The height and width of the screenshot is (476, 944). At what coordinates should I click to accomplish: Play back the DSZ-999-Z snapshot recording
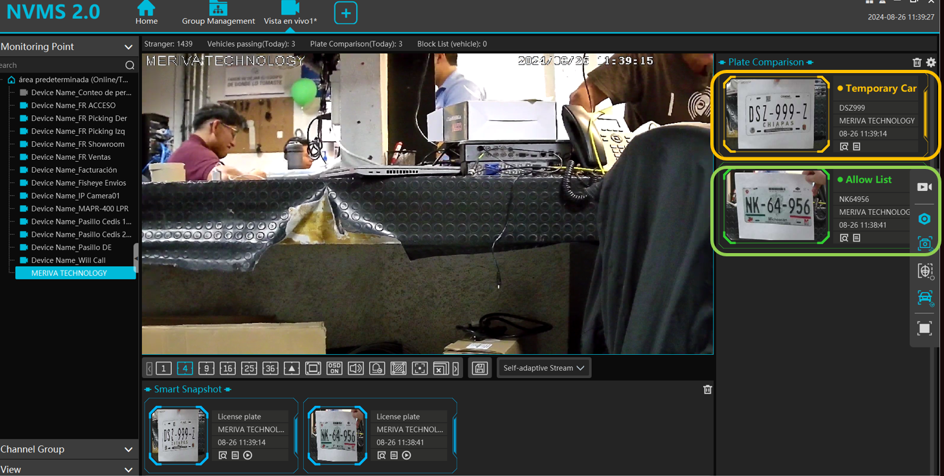[248, 455]
